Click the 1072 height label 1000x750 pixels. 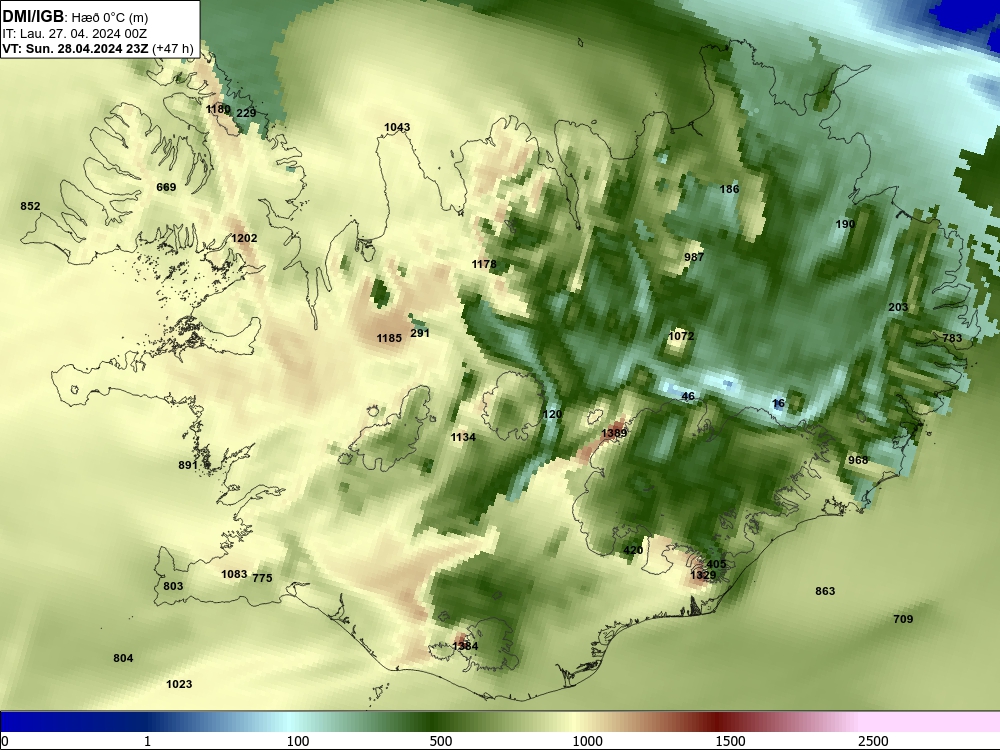click(681, 336)
